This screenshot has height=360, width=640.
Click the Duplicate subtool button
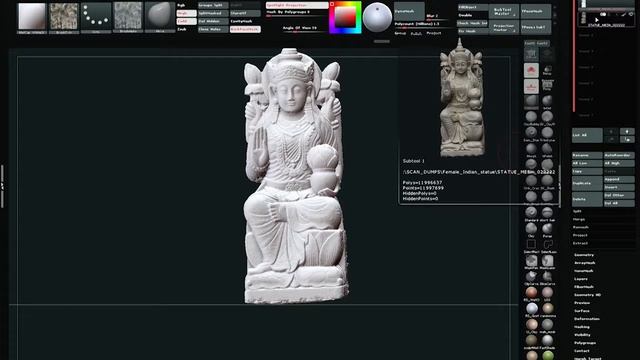click(587, 183)
